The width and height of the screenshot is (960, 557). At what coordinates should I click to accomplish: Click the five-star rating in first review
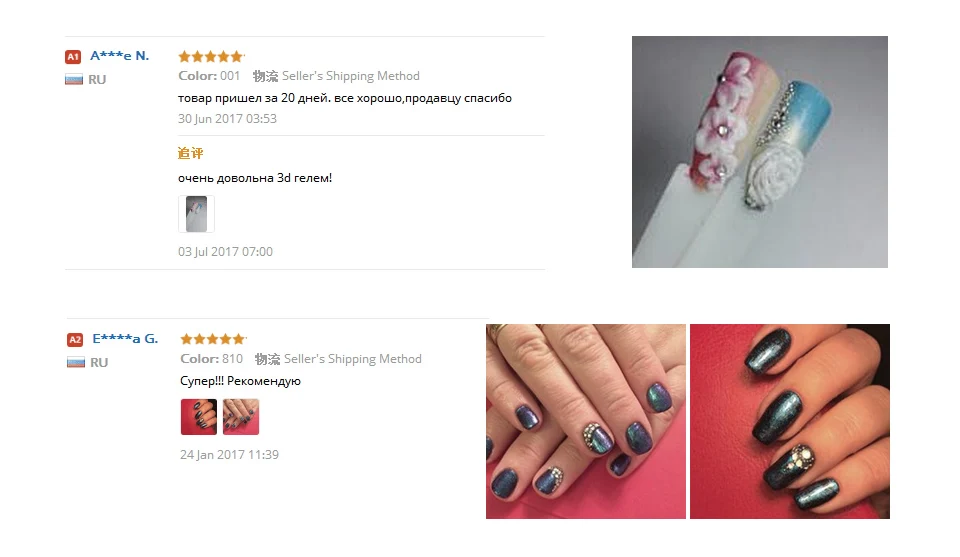tap(211, 56)
